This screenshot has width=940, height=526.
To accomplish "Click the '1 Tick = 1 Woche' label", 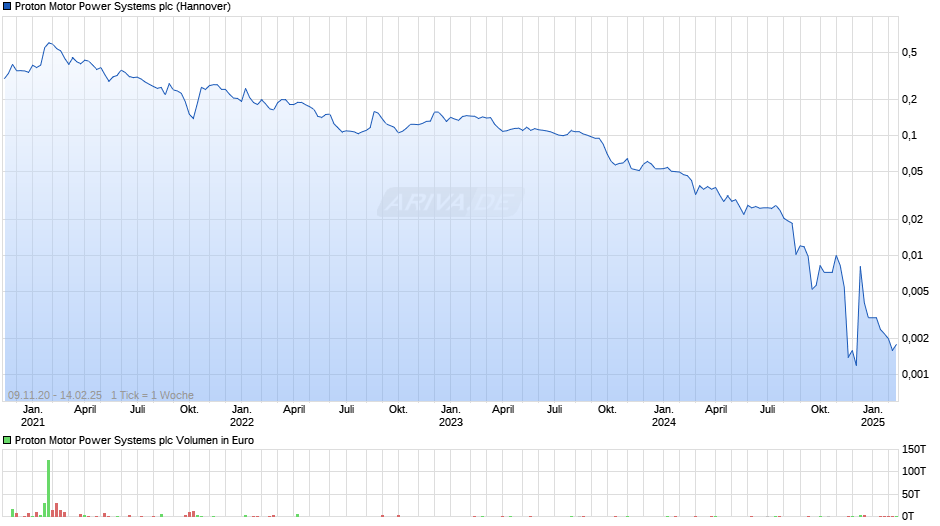I will 152,395.
